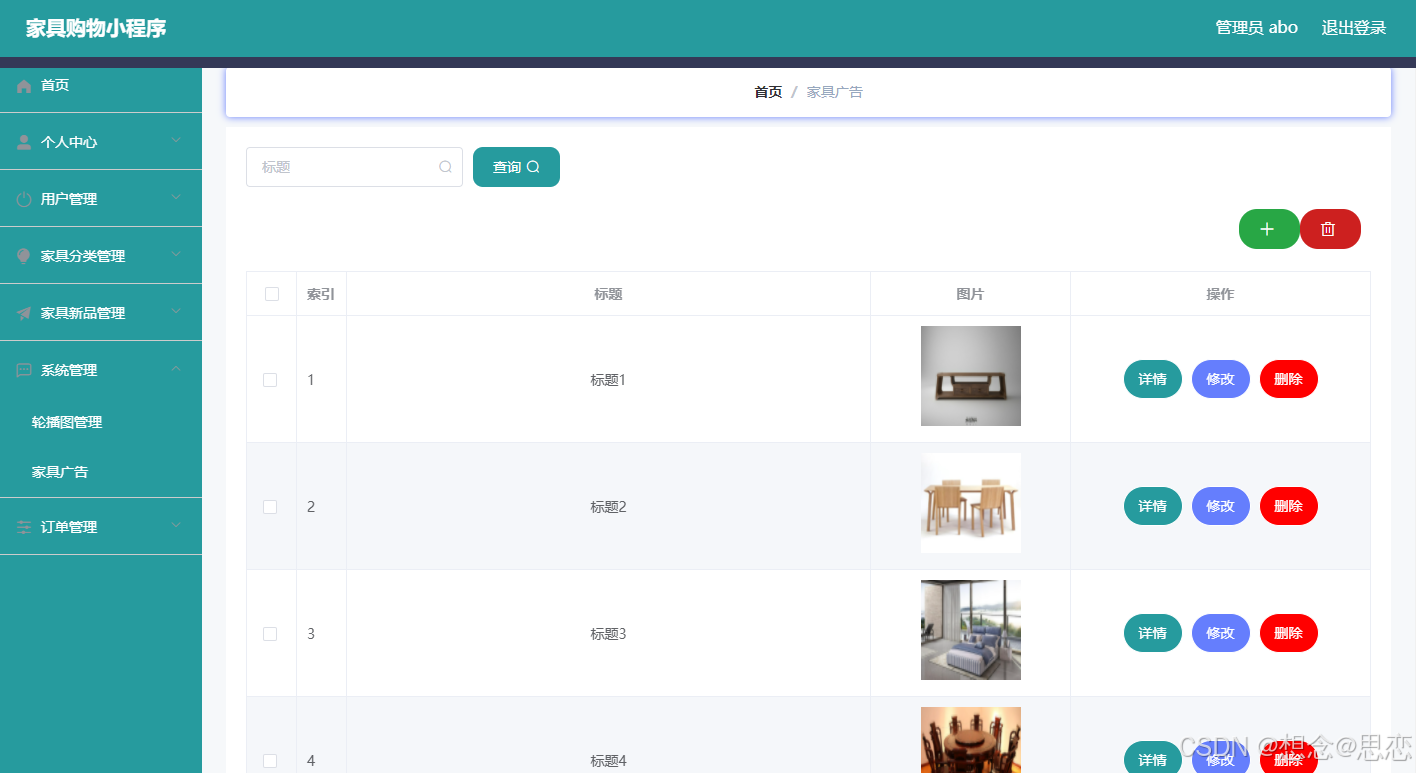Collapse the 系统管理 menu chevron
The image size is (1416, 773).
[176, 369]
